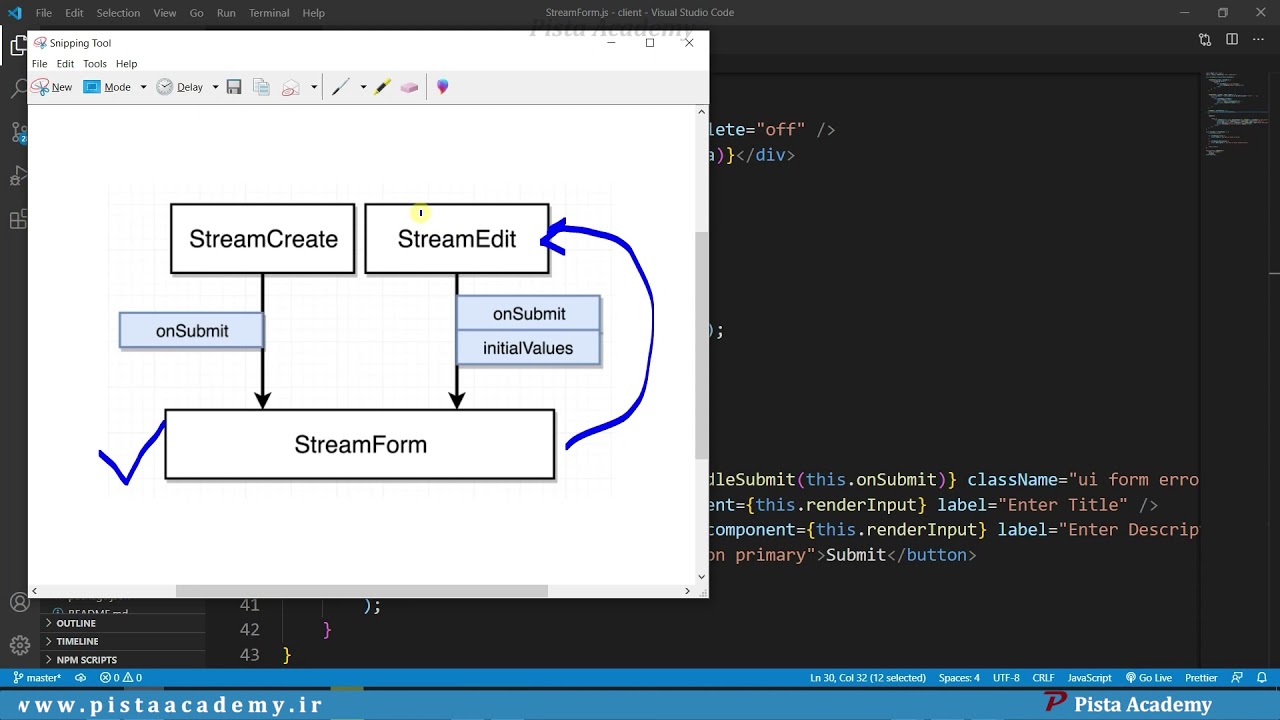Screen dimensions: 1280x720
Task: Open the Snipping Tool Help menu
Action: click(126, 64)
